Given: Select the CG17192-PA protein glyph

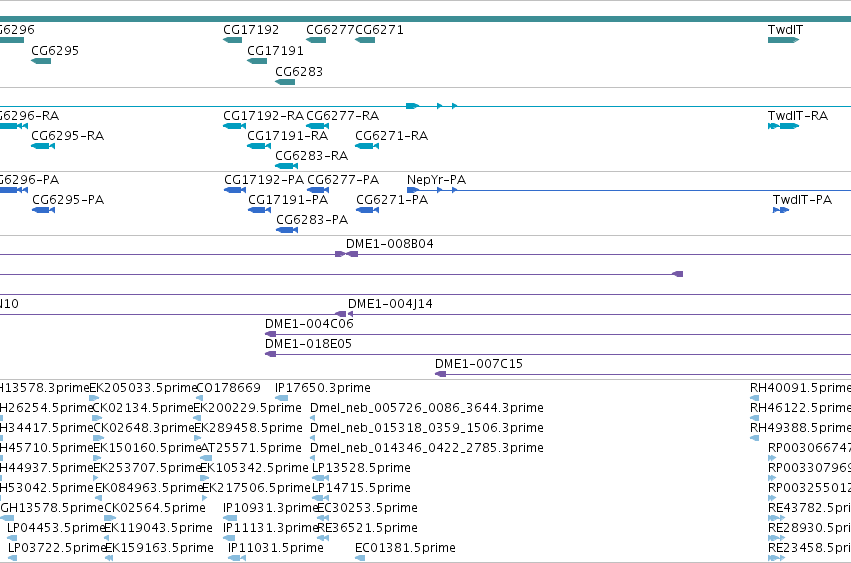Looking at the screenshot, I should point(235,190).
